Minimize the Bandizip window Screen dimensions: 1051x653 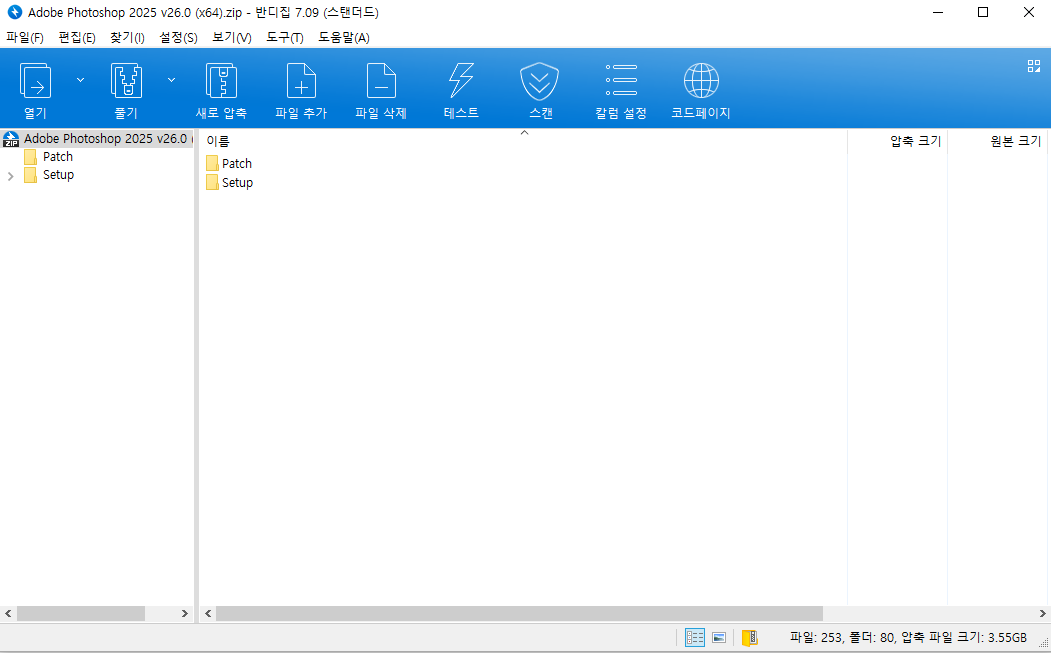tap(938, 12)
